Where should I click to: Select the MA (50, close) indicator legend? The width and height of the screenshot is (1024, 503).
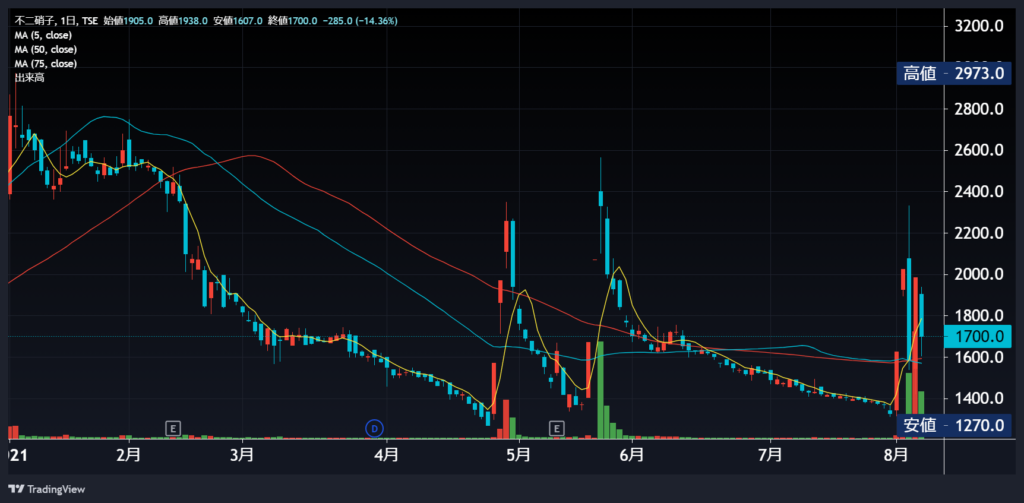(46, 50)
